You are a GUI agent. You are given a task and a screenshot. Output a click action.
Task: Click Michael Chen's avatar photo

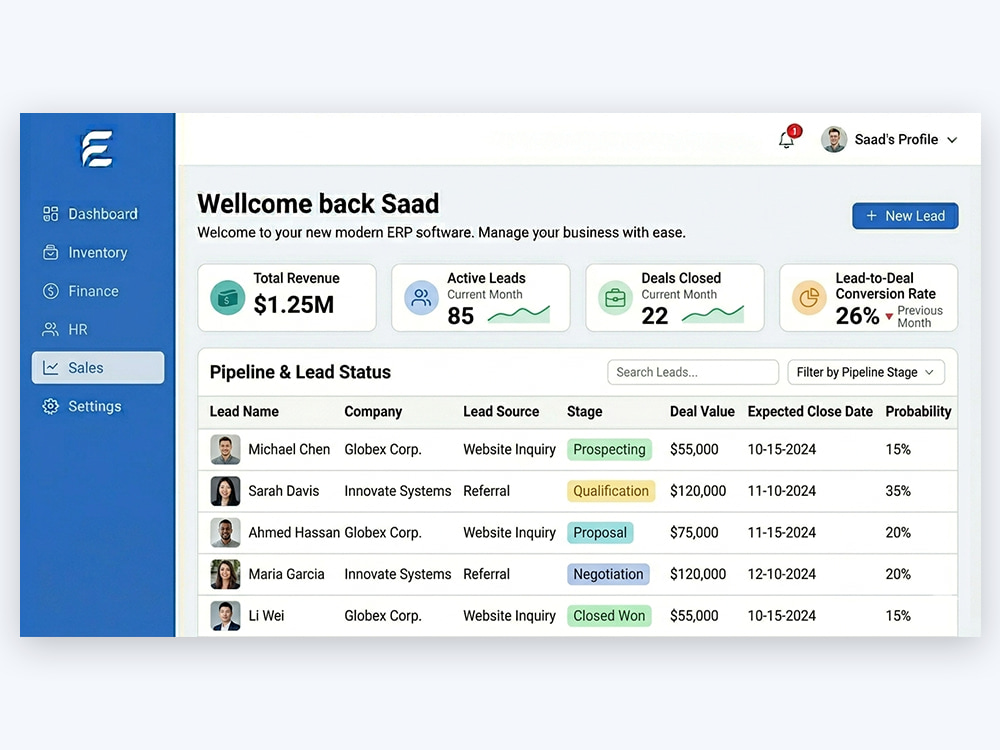[x=225, y=450]
